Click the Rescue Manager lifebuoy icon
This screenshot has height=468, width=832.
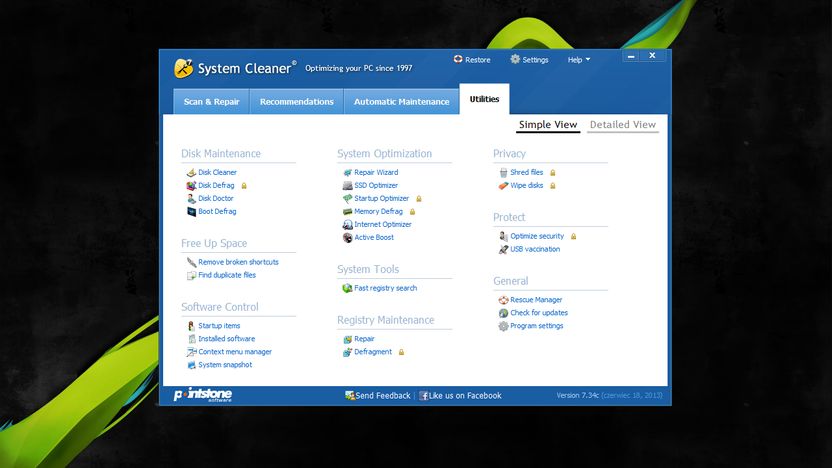(504, 300)
